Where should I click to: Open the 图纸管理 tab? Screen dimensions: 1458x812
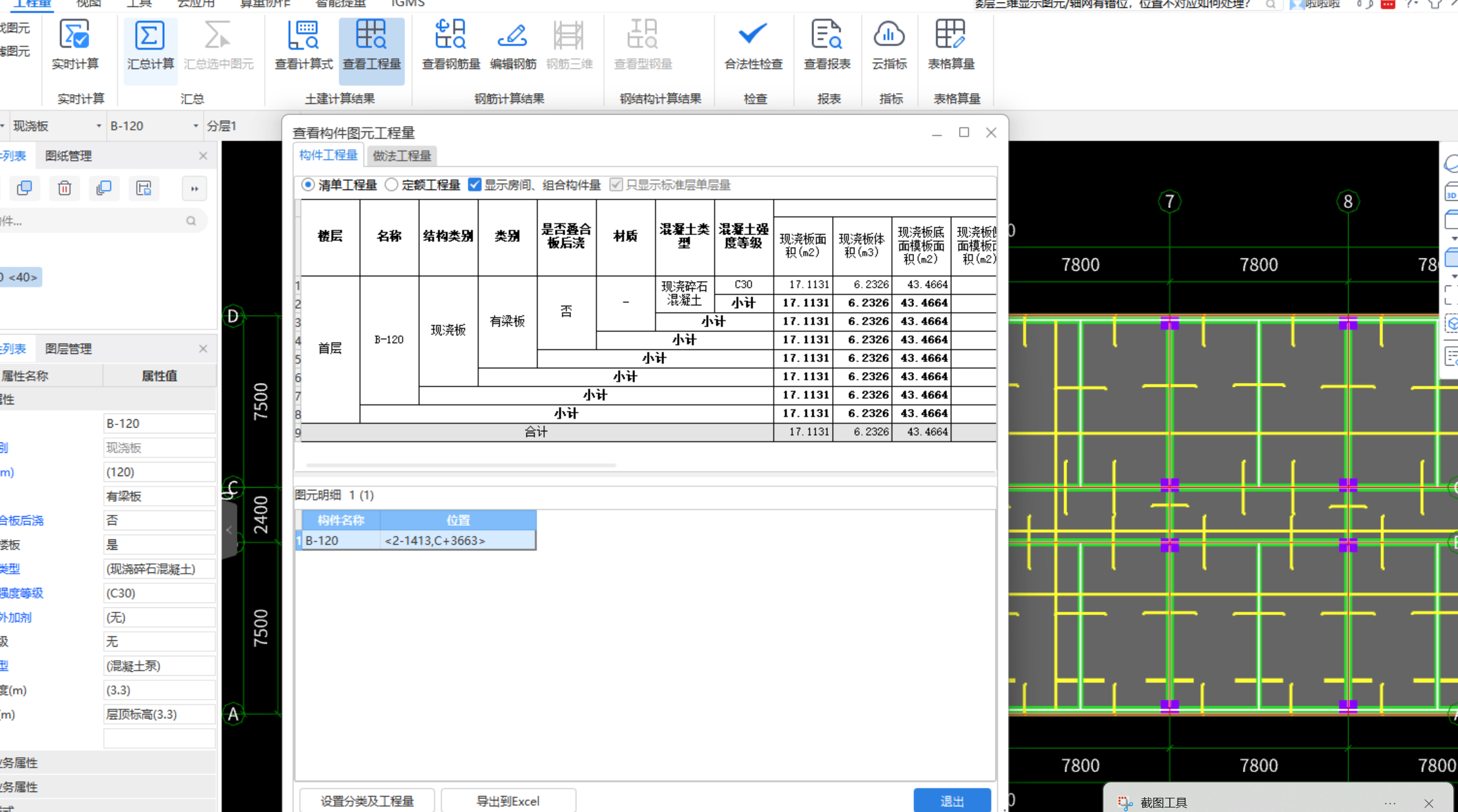[68, 156]
